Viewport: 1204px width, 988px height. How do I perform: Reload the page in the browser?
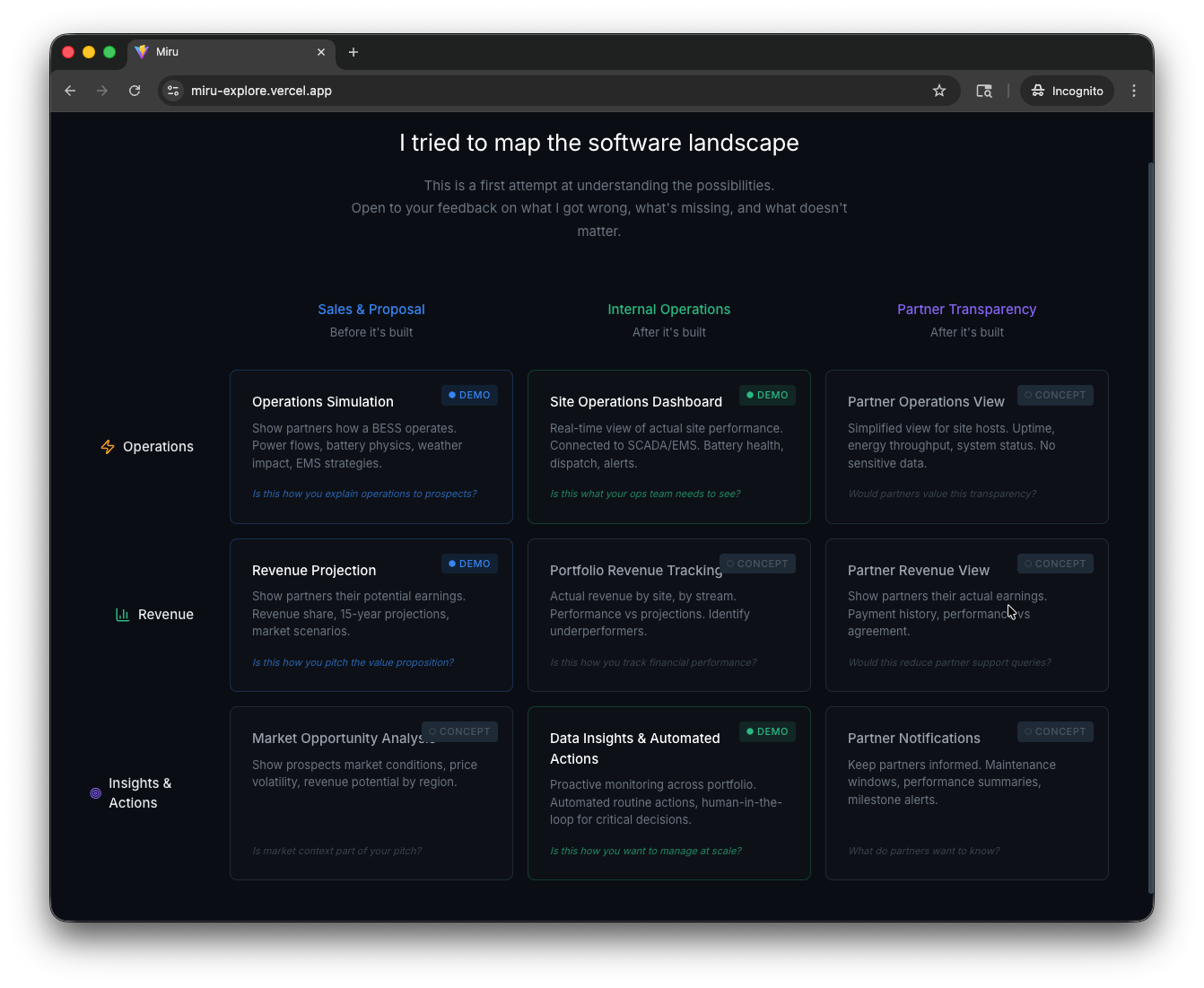[x=135, y=91]
